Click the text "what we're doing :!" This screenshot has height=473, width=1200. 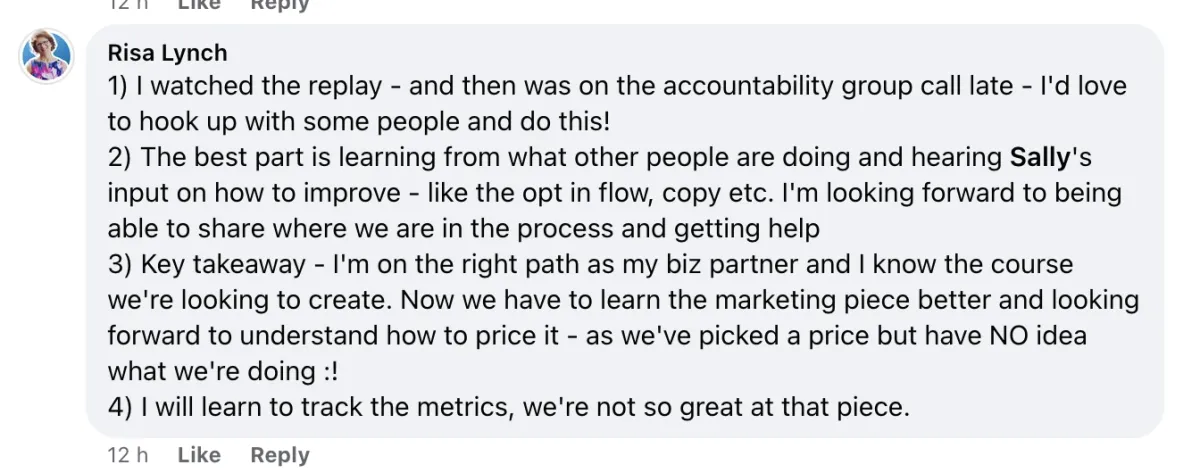(x=223, y=371)
